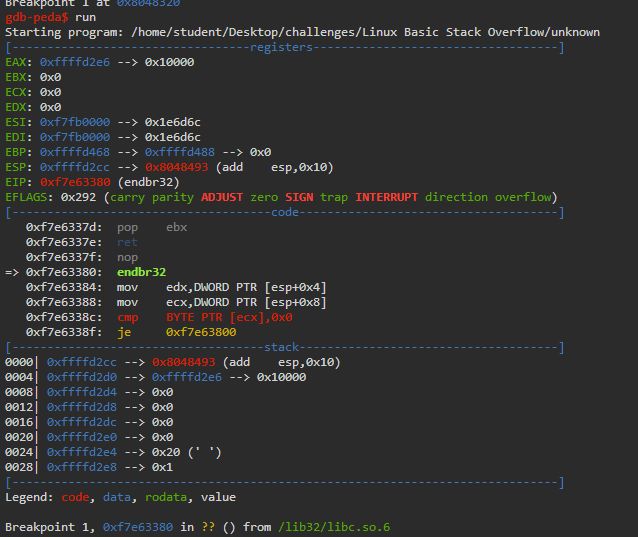Click the 'stack' section header
Viewport: 638px width, 537px height.
[x=282, y=347]
